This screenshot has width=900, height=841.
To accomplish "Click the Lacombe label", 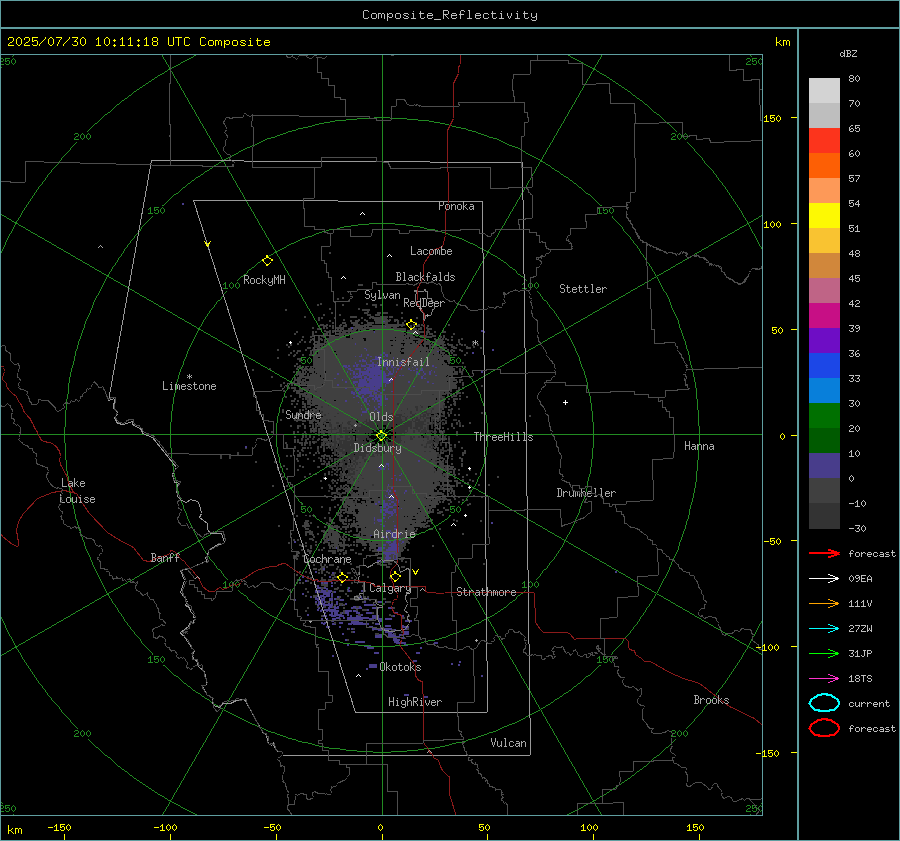I will click(x=431, y=251).
